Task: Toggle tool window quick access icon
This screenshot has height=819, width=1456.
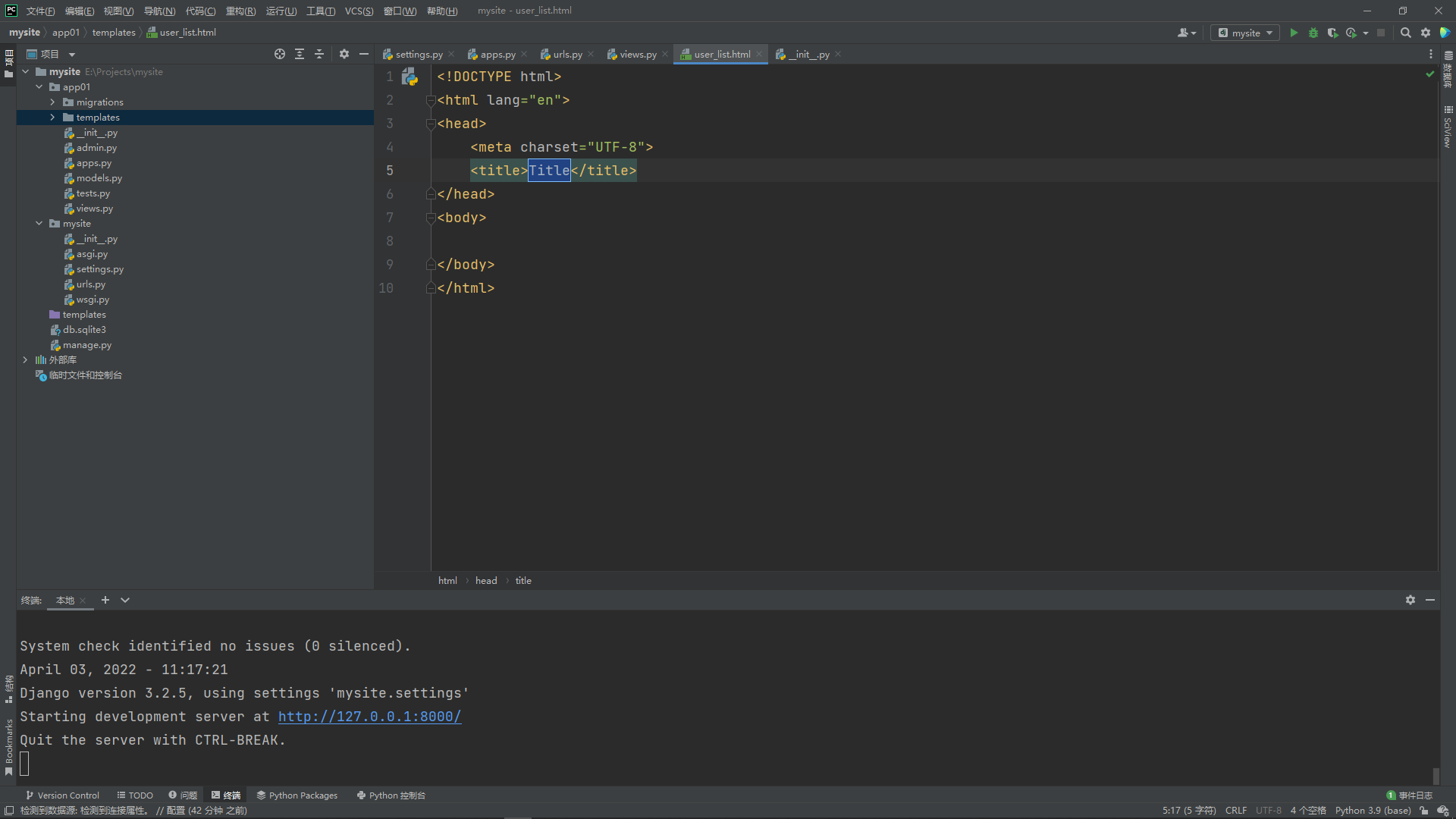Action: 9,811
